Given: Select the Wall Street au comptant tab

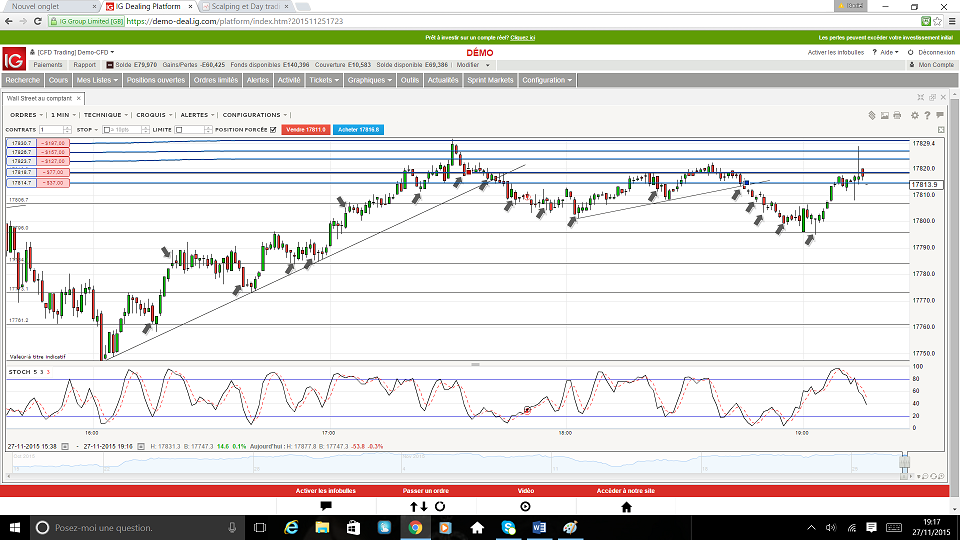Looking at the screenshot, I should pos(40,98).
